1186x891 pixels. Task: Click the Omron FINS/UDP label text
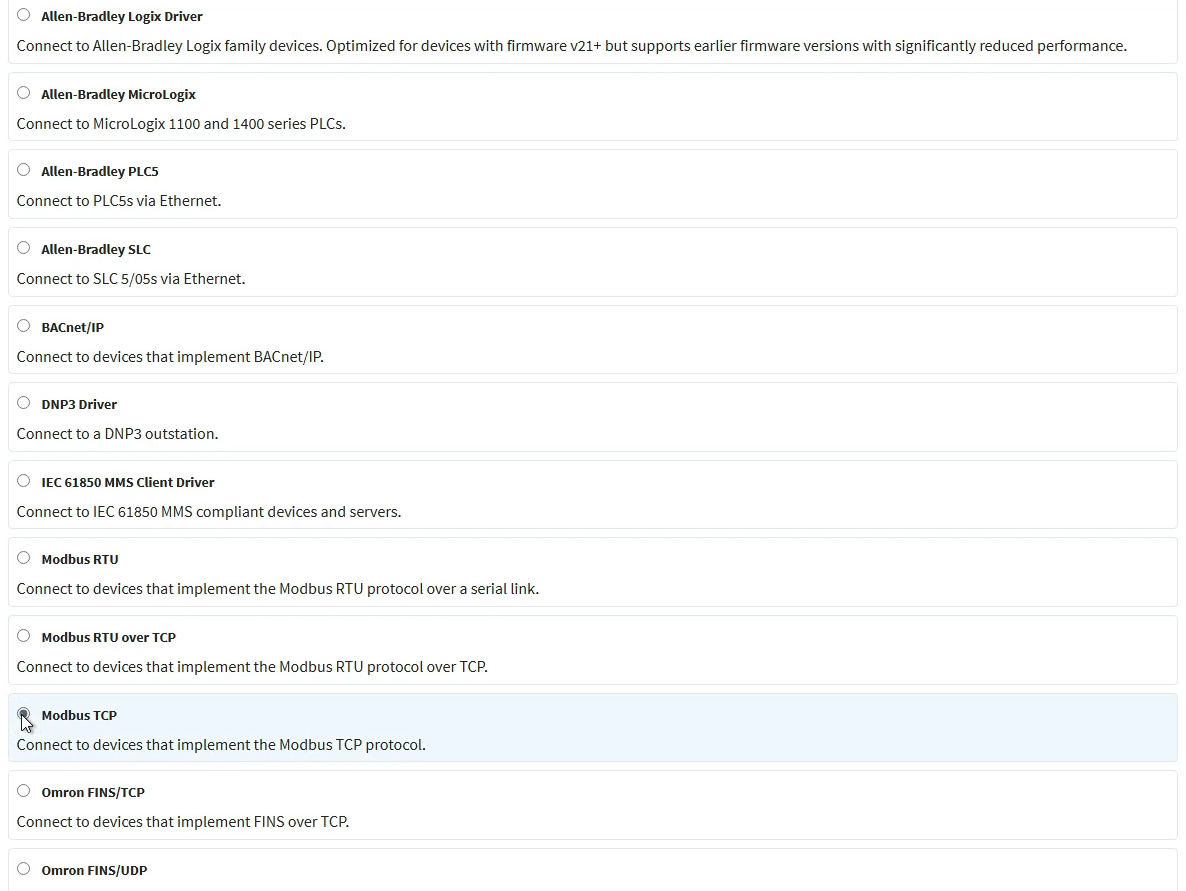(95, 871)
